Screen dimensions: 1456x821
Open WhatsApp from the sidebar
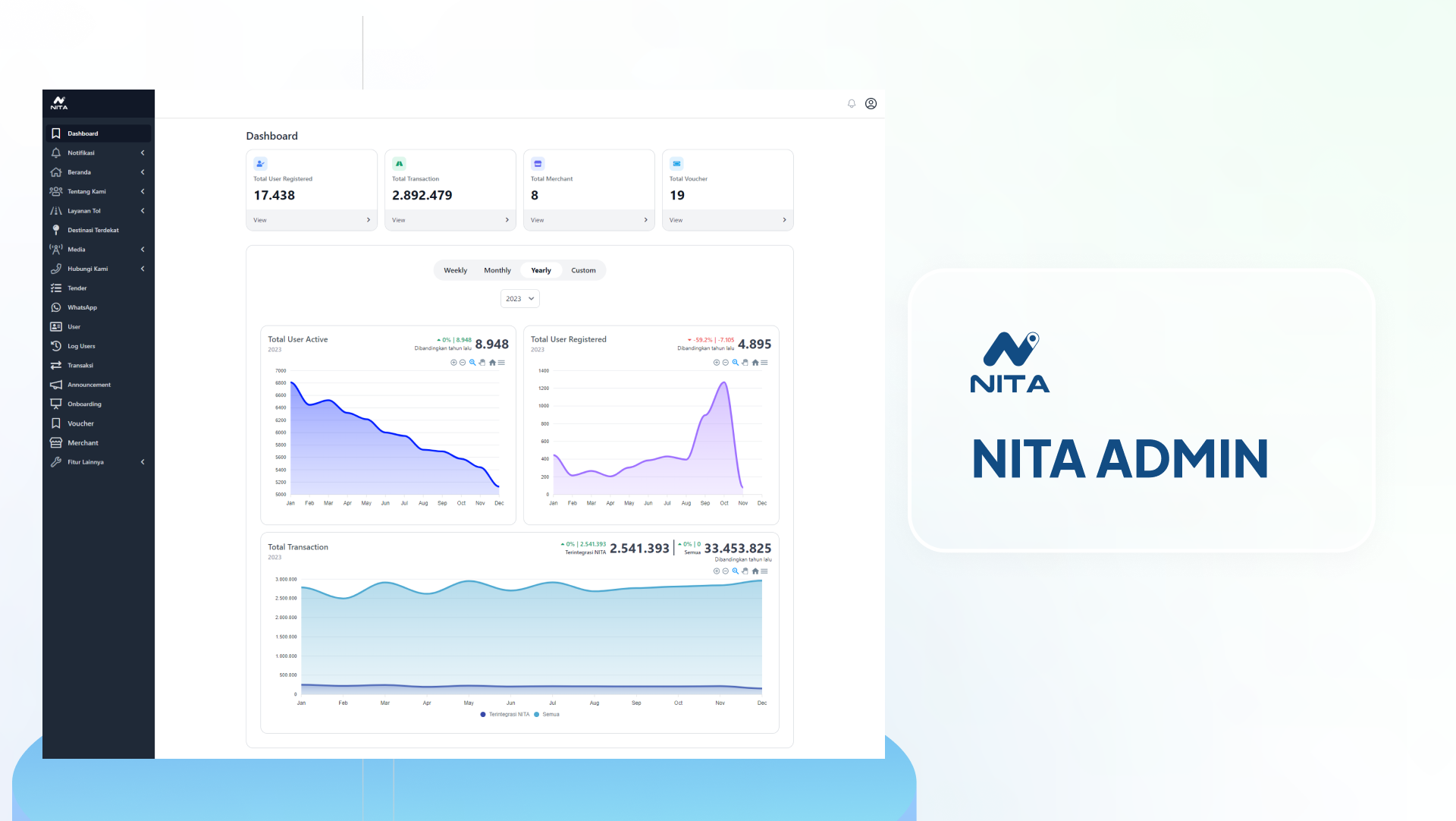[x=82, y=307]
